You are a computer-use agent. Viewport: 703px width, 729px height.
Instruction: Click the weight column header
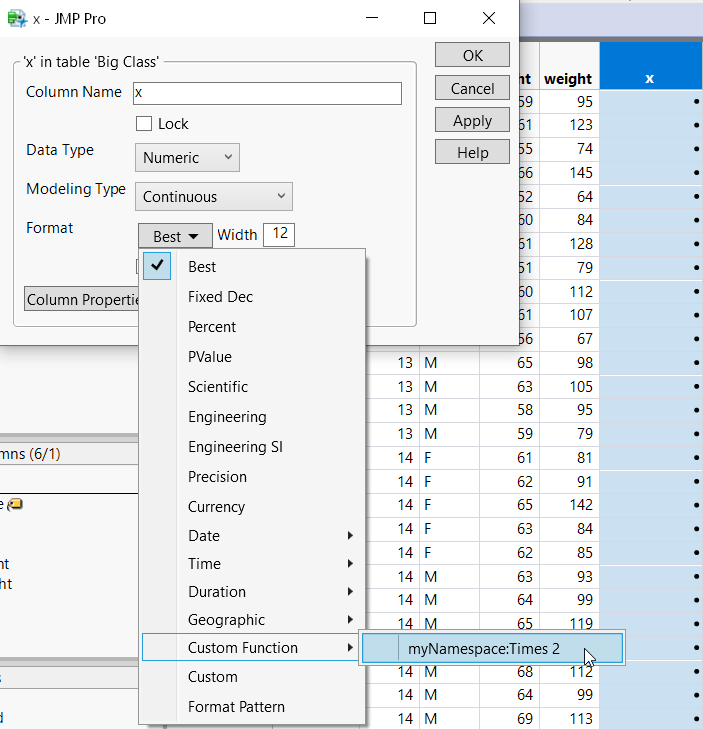tap(567, 78)
